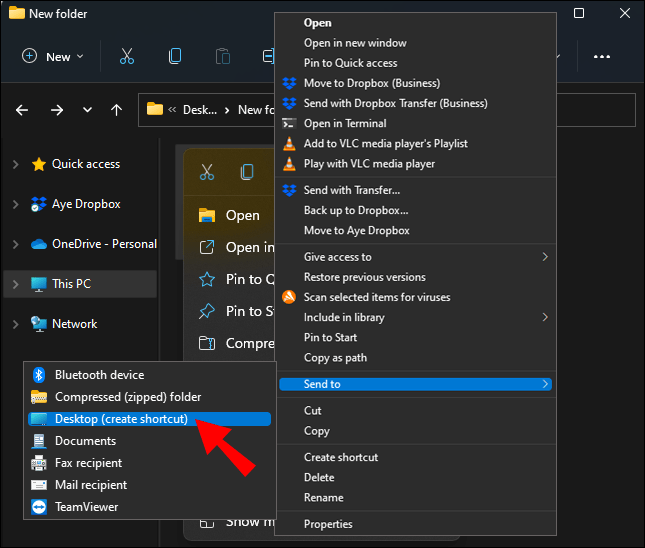Select Network in the navigation pane
Image resolution: width=645 pixels, height=548 pixels.
[x=74, y=324]
